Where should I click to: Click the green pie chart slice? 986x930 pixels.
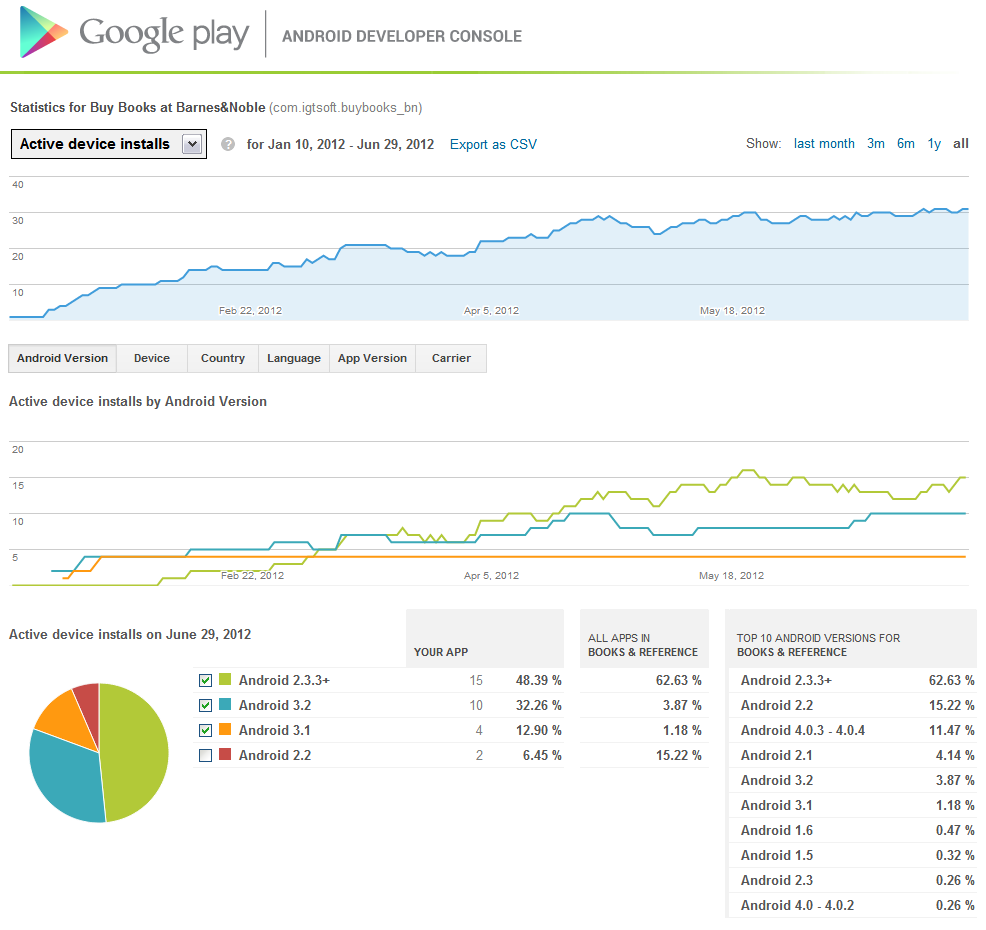pyautogui.click(x=135, y=751)
